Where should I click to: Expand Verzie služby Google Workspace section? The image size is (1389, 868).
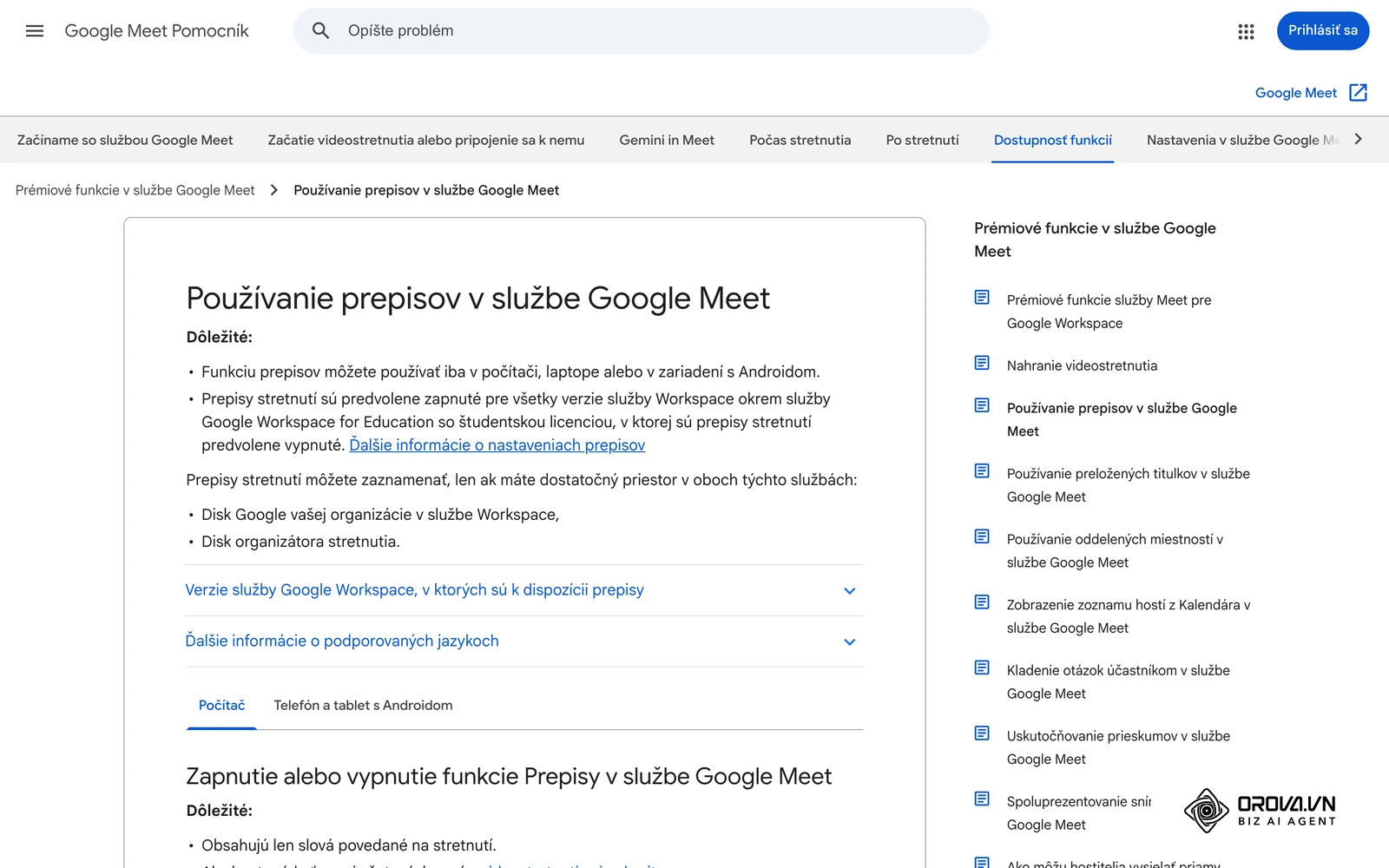(x=523, y=590)
